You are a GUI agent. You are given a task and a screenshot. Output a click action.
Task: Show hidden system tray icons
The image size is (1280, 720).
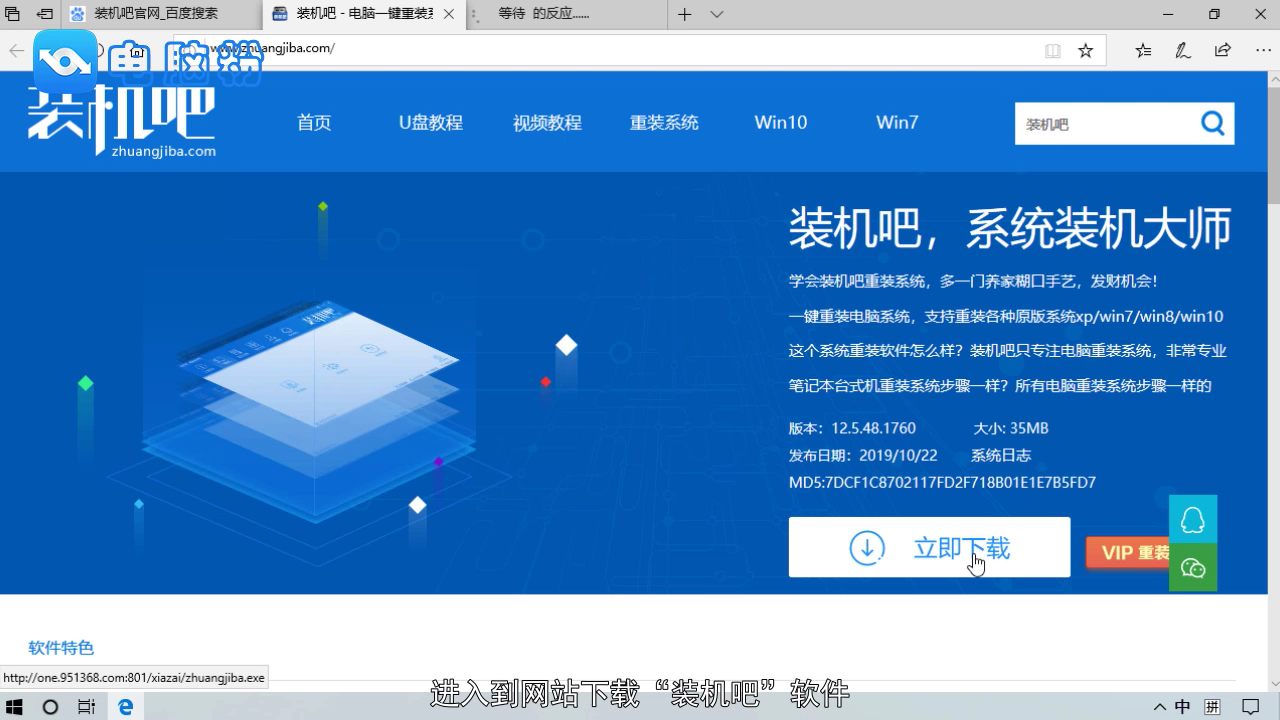pos(1160,706)
